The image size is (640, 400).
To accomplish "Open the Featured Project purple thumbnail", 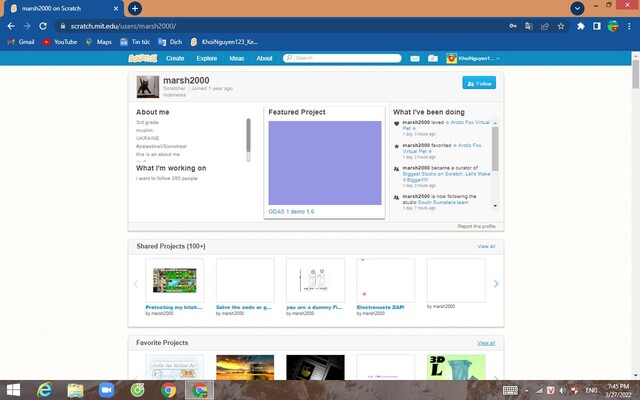I will [325, 163].
